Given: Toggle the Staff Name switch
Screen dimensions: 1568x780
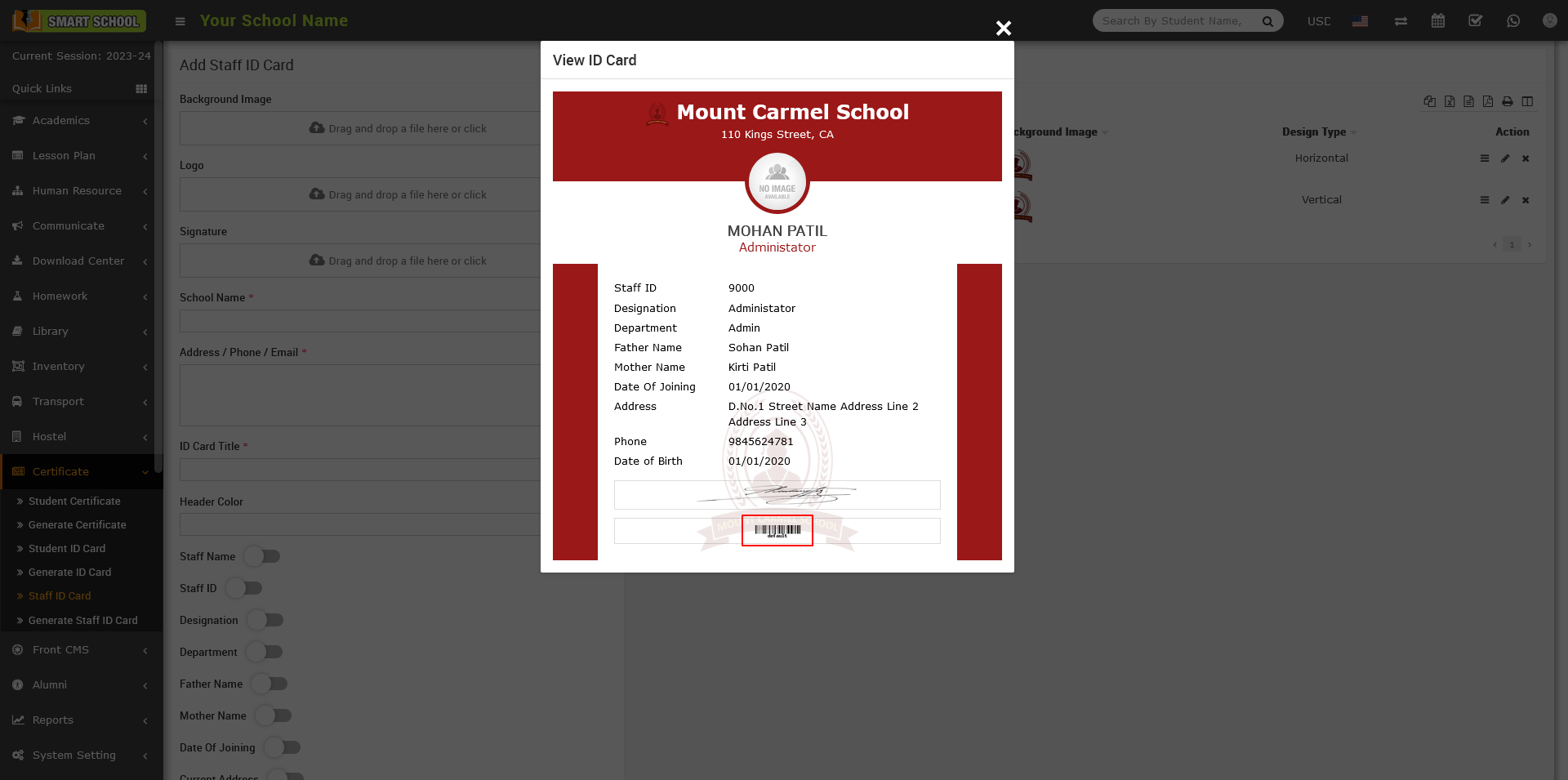Looking at the screenshot, I should [263, 556].
